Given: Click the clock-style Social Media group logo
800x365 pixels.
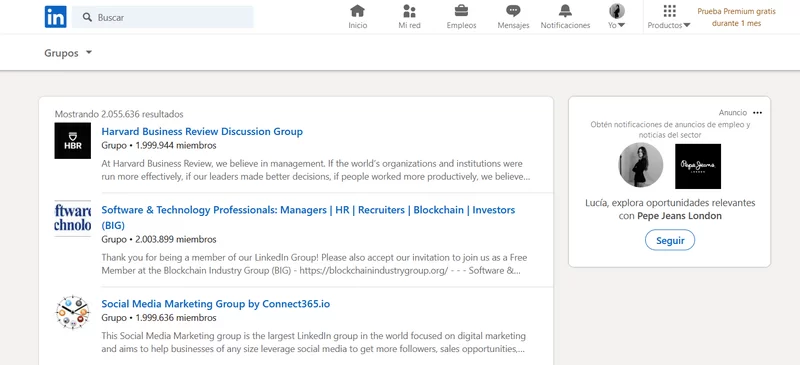Looking at the screenshot, I should [x=72, y=312].
